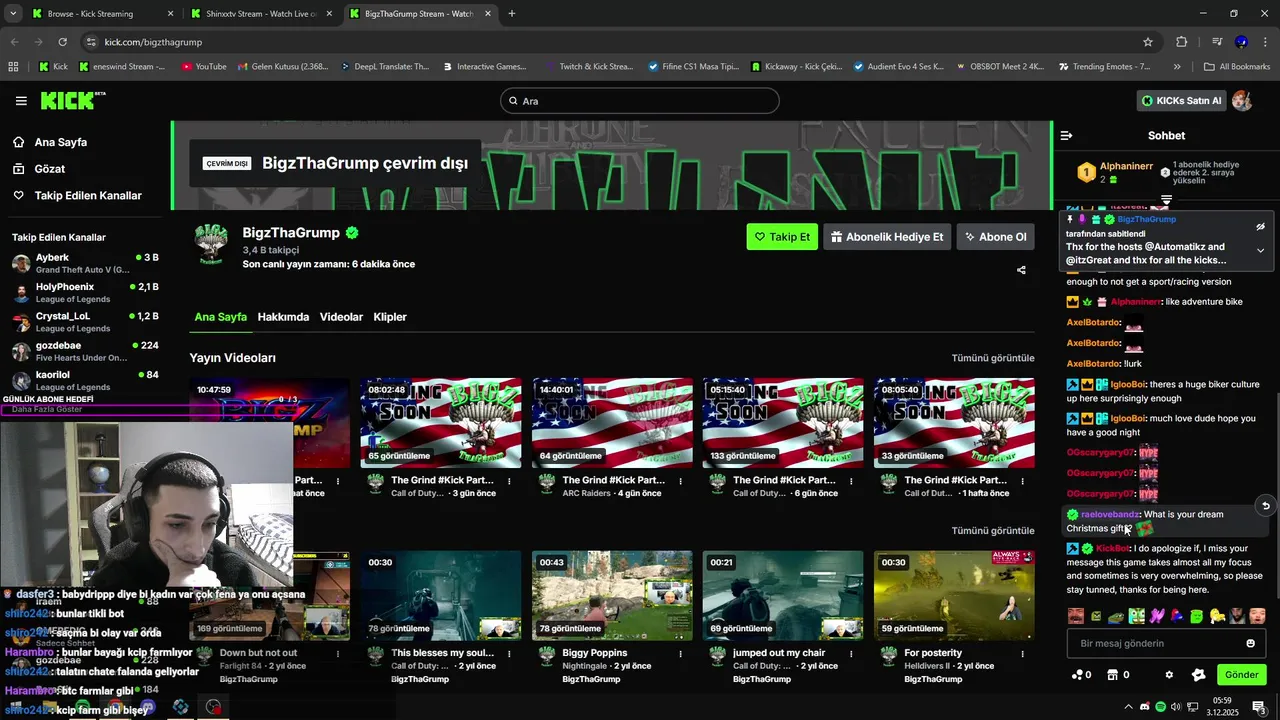
Task: Open options for ARC Raiders video
Action: (x=680, y=481)
